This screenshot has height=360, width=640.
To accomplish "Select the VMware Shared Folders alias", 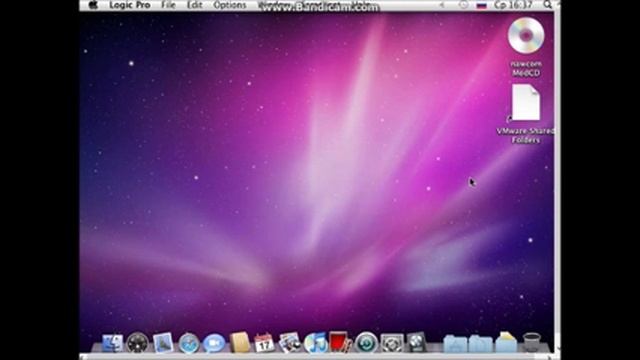I will pyautogui.click(x=526, y=103).
